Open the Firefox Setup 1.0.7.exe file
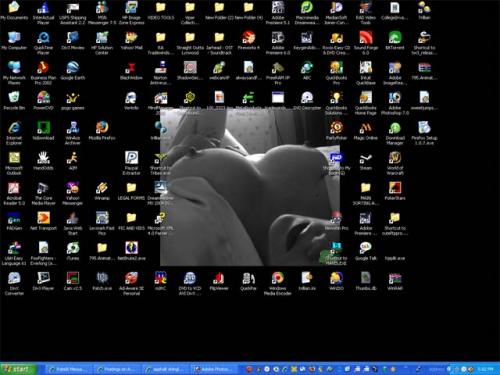 click(424, 133)
